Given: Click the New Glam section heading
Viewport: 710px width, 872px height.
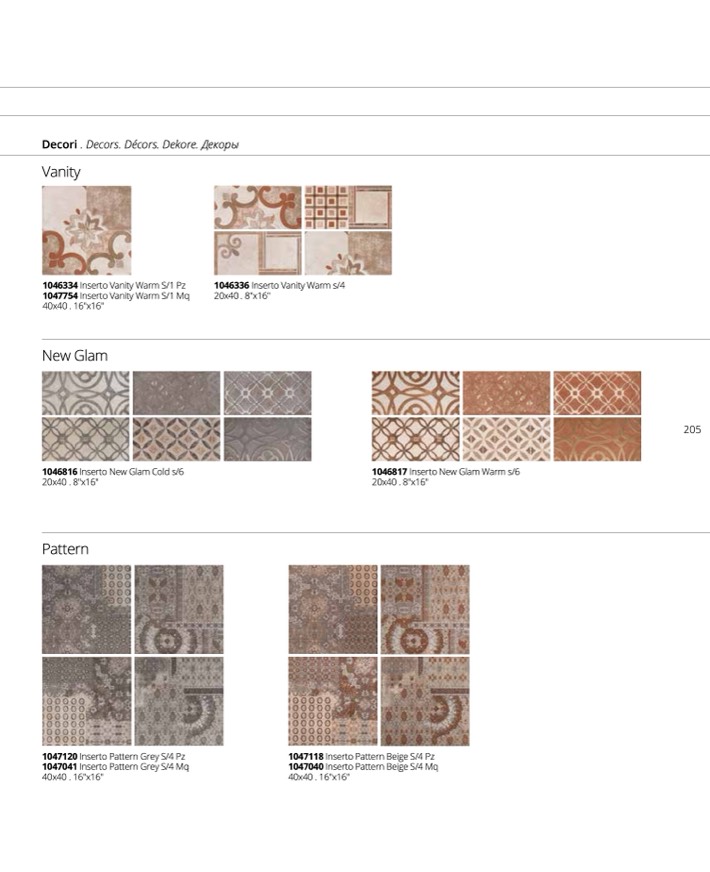Looking at the screenshot, I should click(74, 356).
